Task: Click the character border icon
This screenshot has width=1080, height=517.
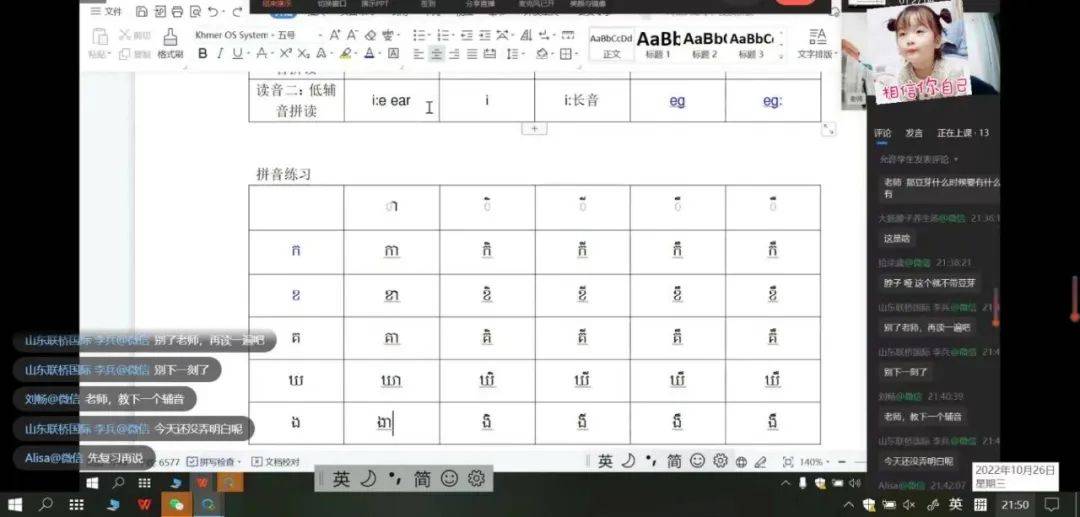Action: [393, 54]
